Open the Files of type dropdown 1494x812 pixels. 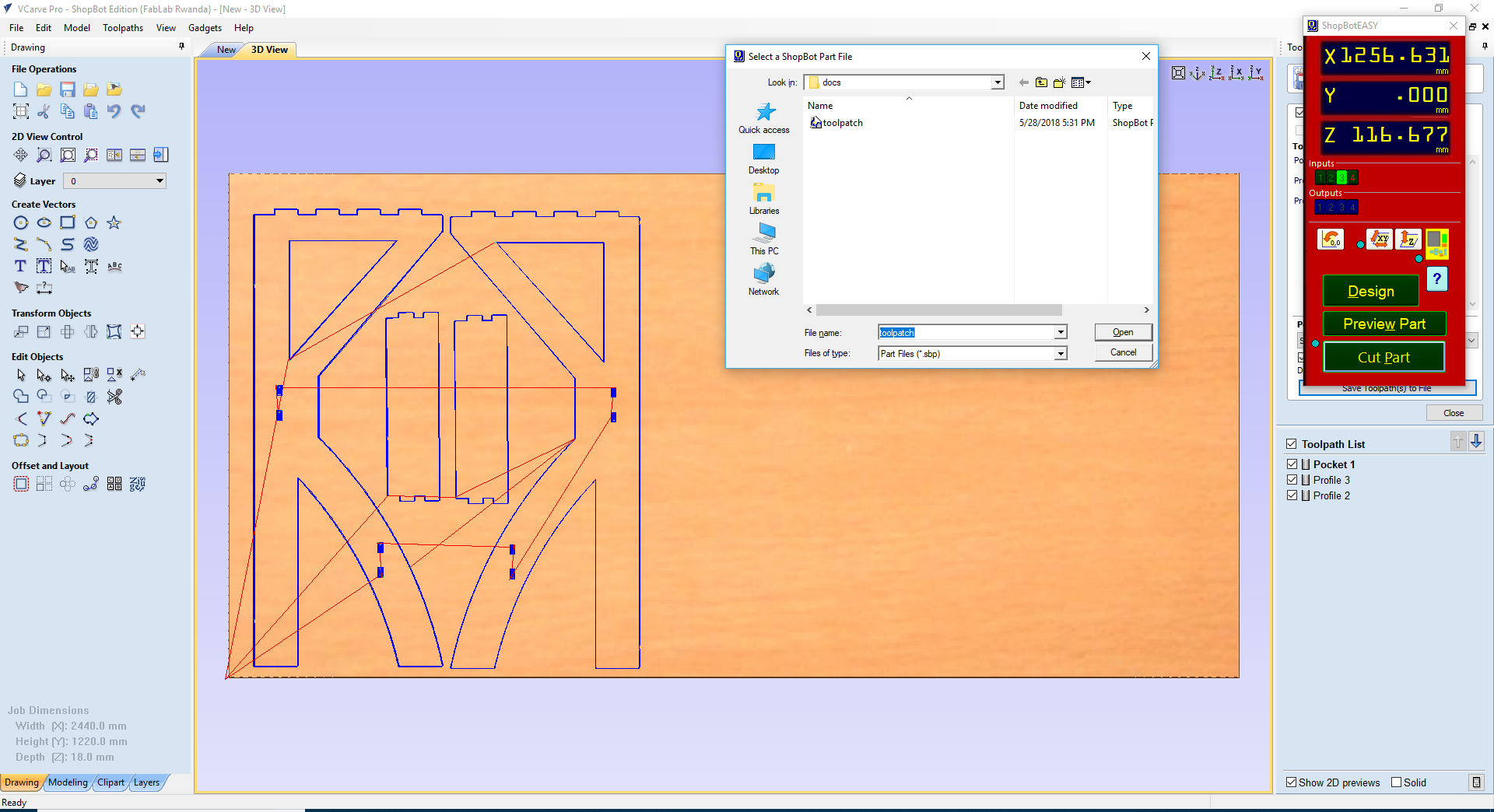[1060, 353]
